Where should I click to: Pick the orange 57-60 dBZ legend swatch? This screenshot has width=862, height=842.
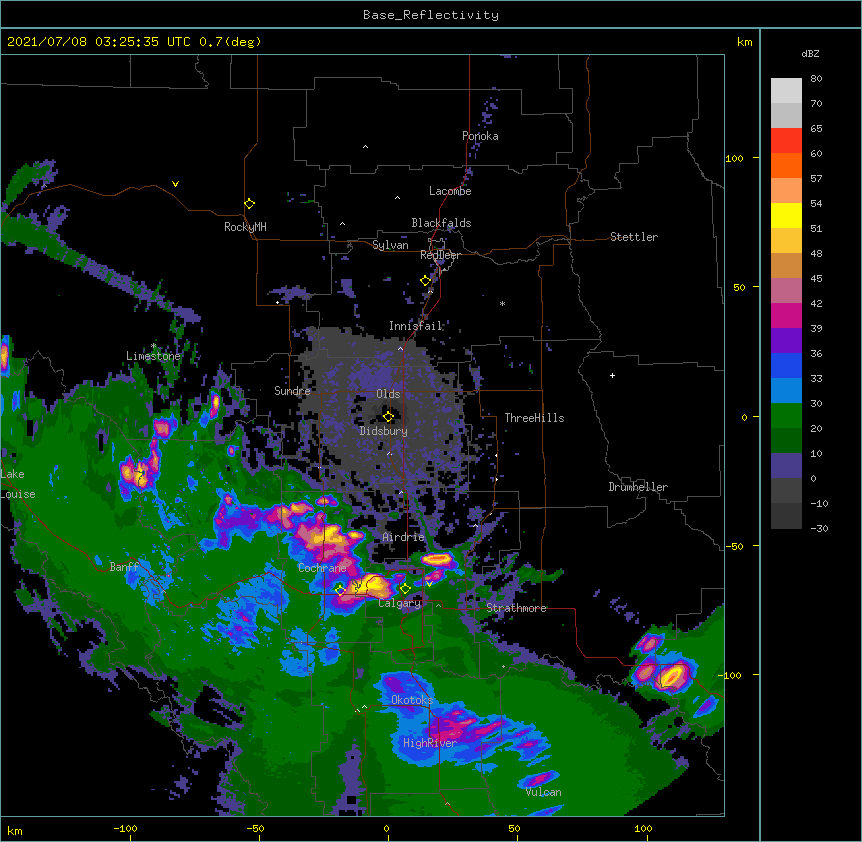[x=786, y=165]
